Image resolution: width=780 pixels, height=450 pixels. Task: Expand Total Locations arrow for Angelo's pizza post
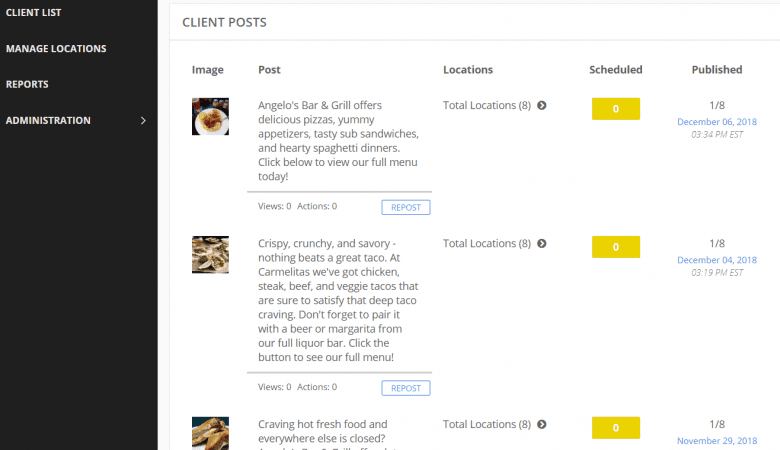click(542, 105)
